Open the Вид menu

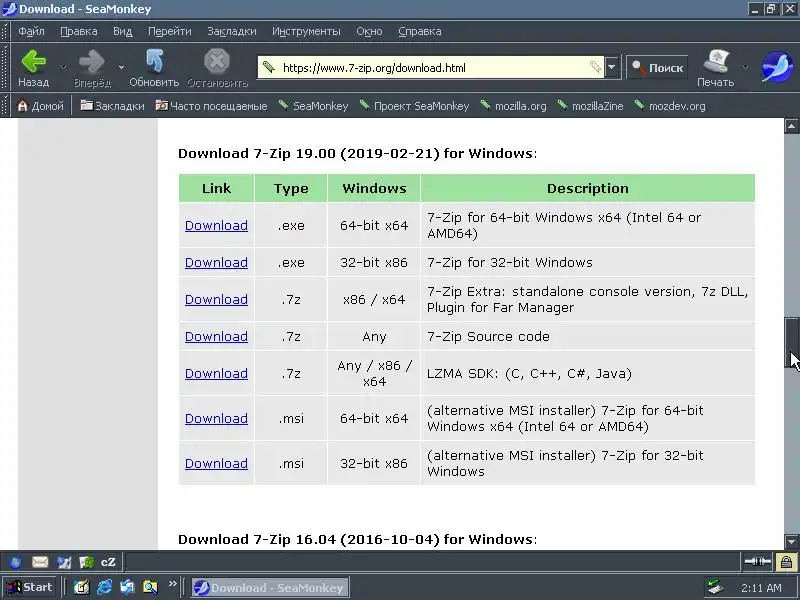point(122,31)
